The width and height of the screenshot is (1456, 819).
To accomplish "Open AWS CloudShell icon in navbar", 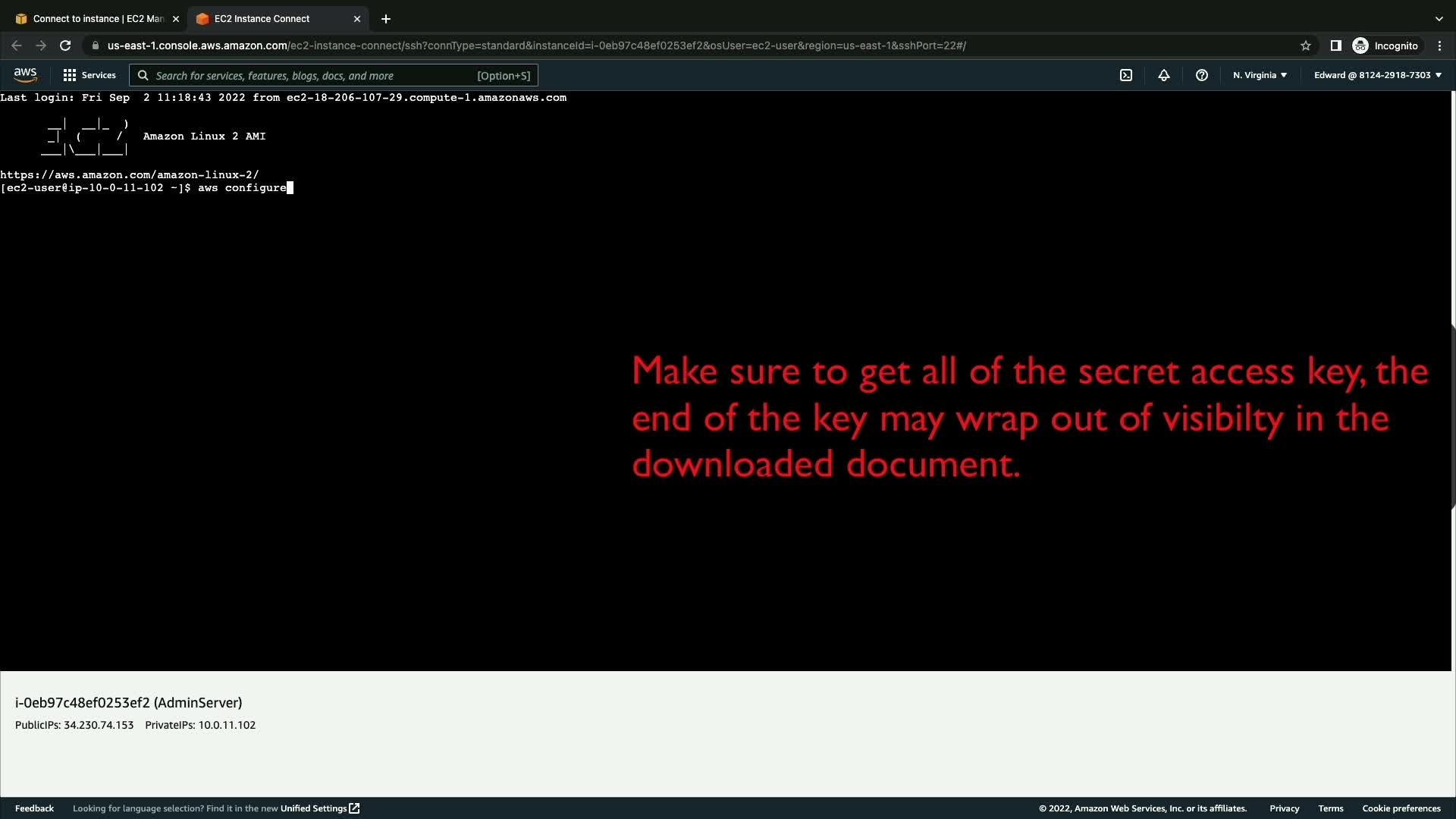I will (x=1126, y=75).
